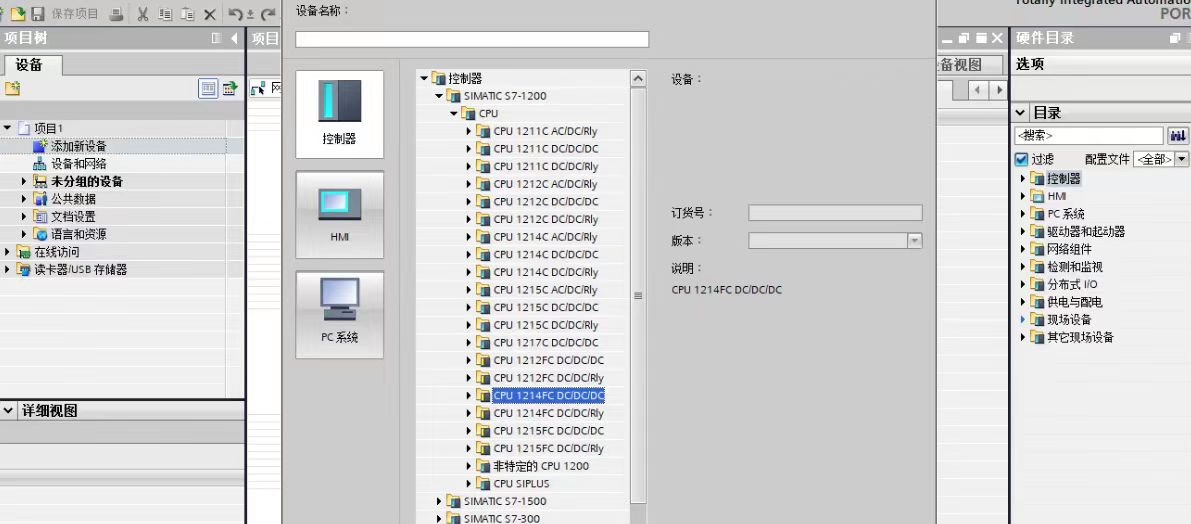The width and height of the screenshot is (1191, 524).
Task: Click in the 设备名称 input field
Action: (472, 39)
